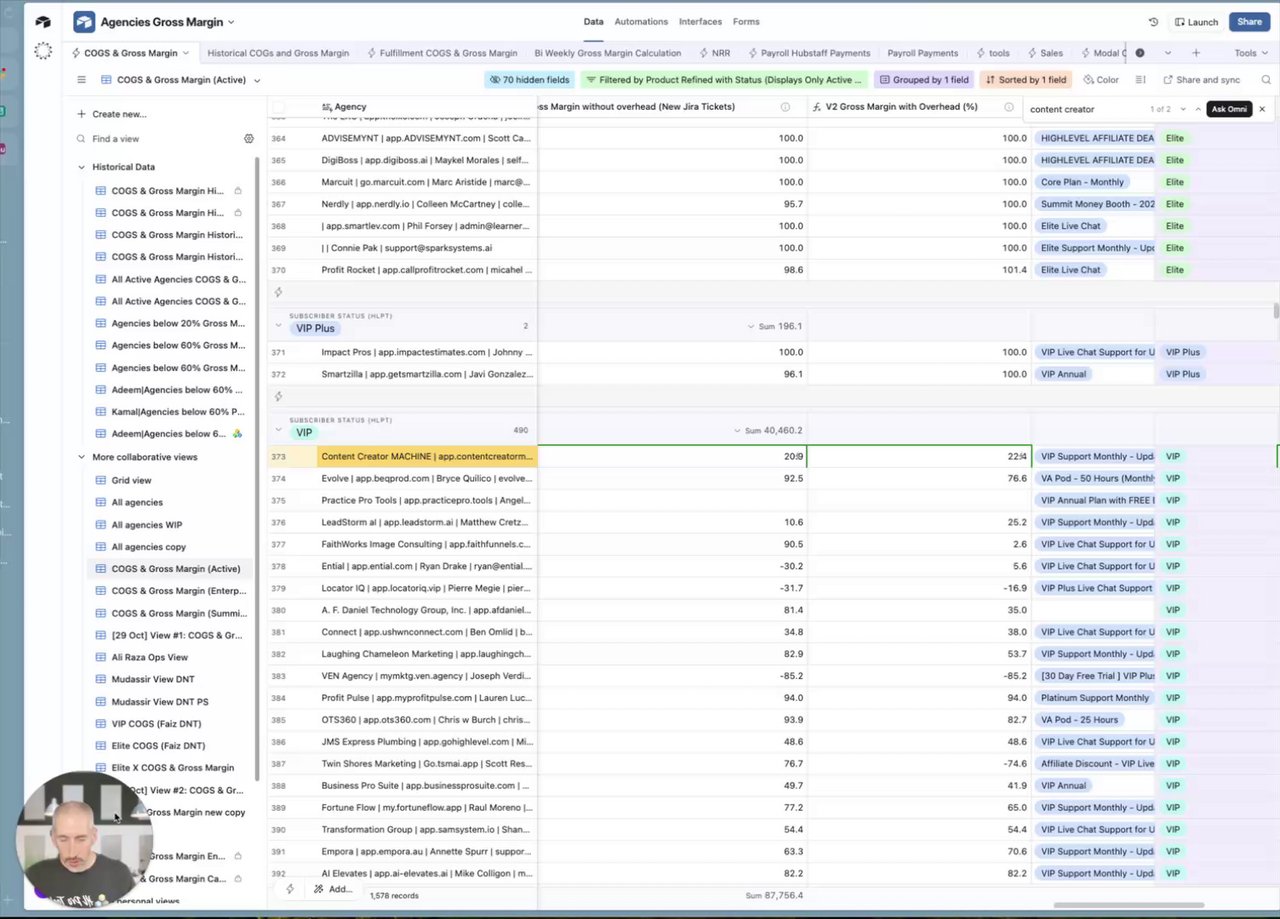Open the view name dropdown COGS & Gross Margin (Active)
This screenshot has height=919, width=1280.
[x=180, y=80]
